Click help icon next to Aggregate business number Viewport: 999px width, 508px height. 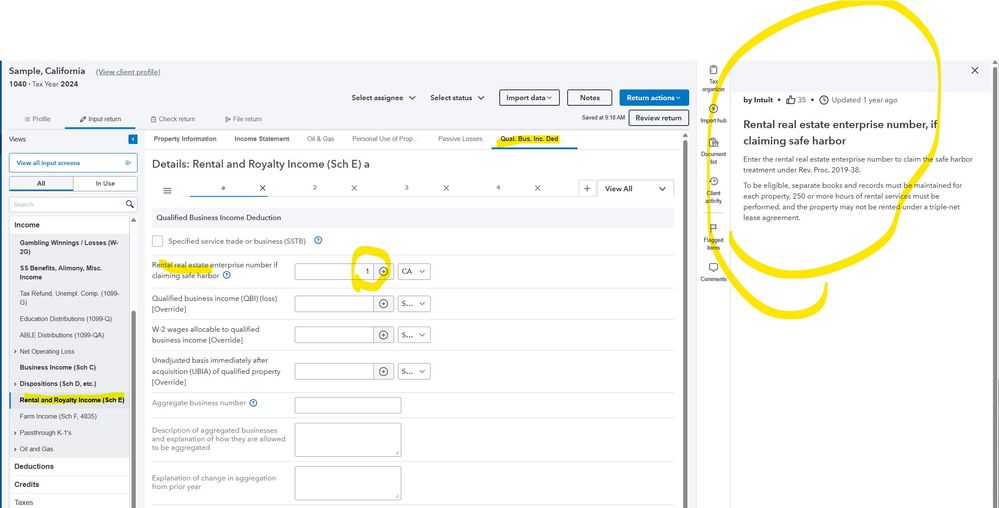coord(253,403)
